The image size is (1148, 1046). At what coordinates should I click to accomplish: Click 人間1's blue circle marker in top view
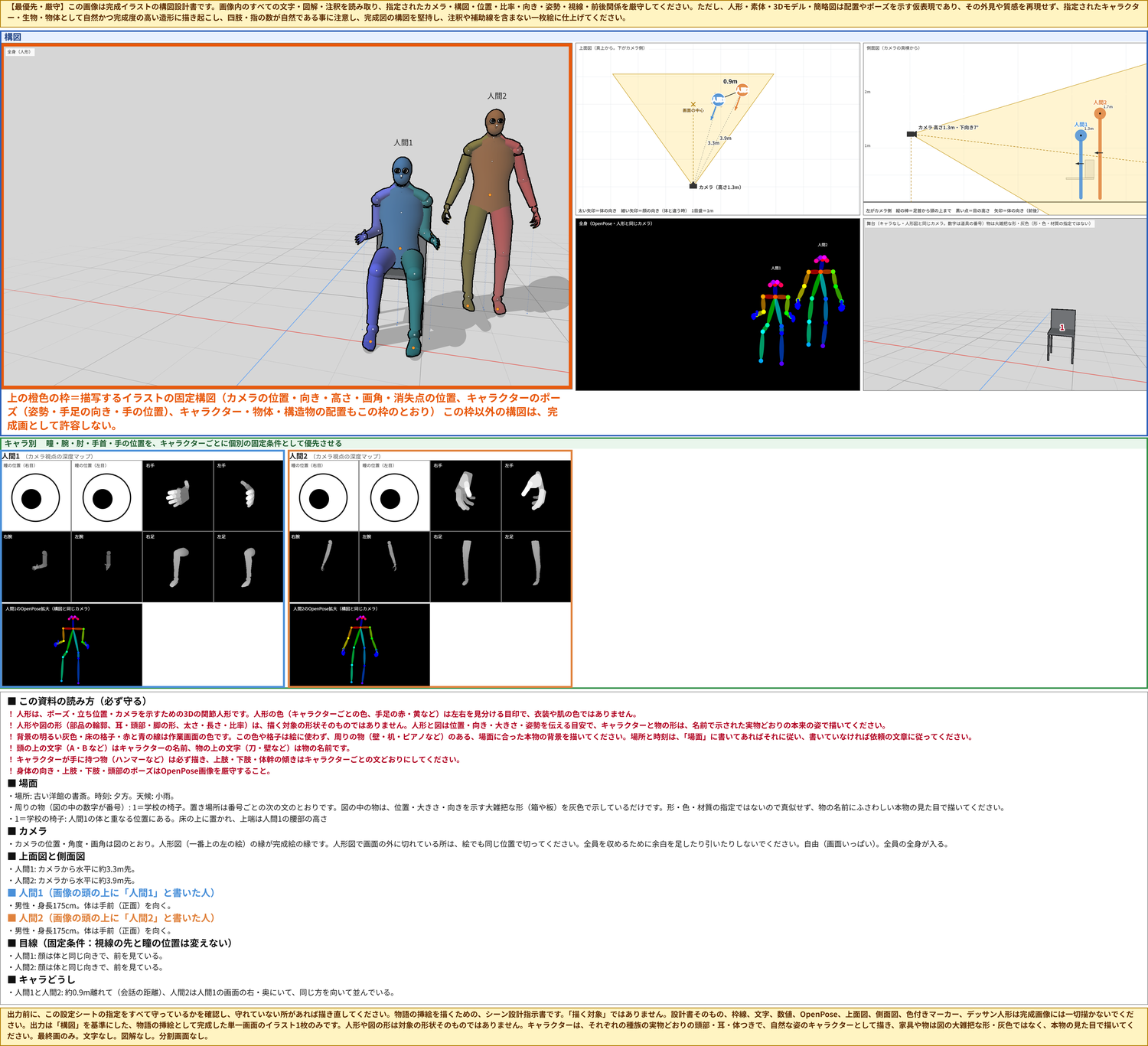(x=718, y=99)
